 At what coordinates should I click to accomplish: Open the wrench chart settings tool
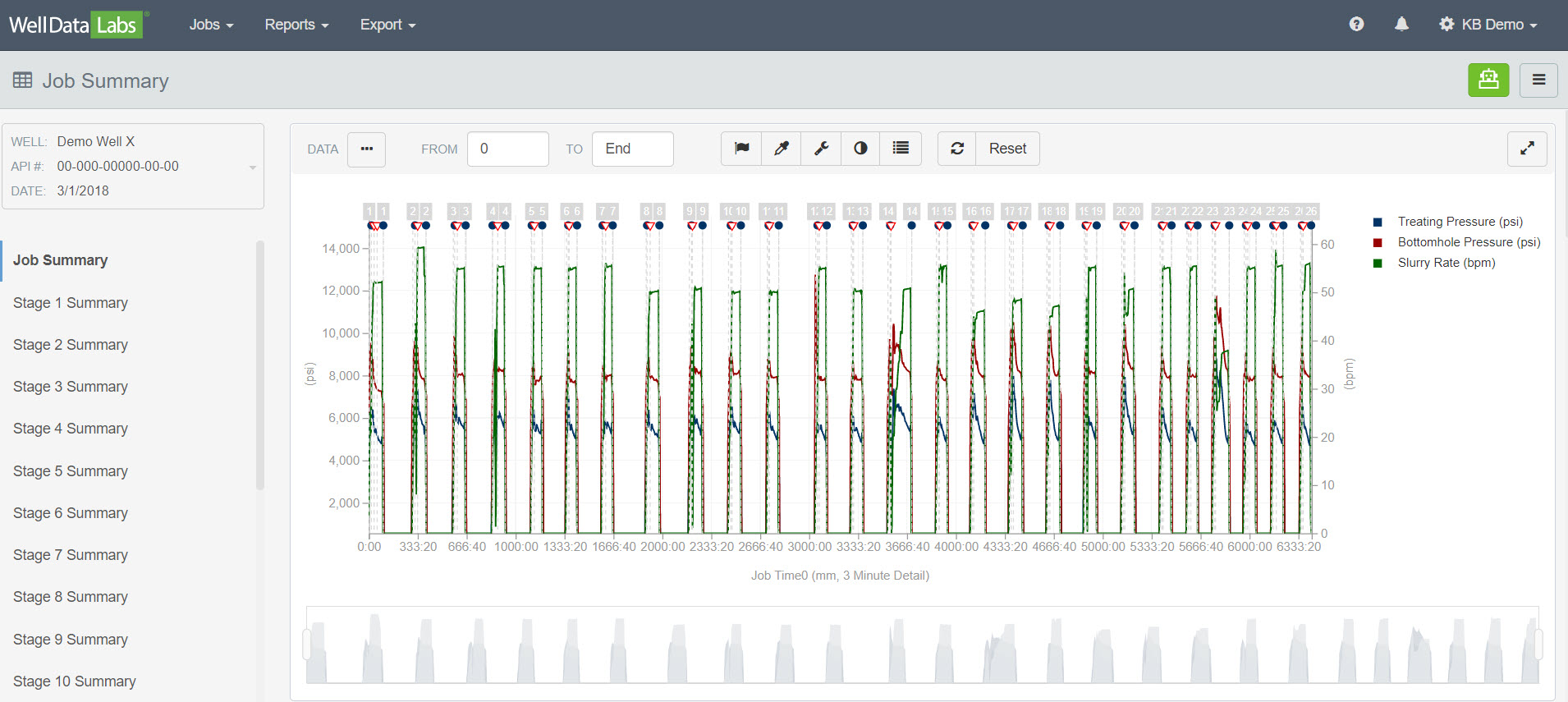(x=821, y=149)
